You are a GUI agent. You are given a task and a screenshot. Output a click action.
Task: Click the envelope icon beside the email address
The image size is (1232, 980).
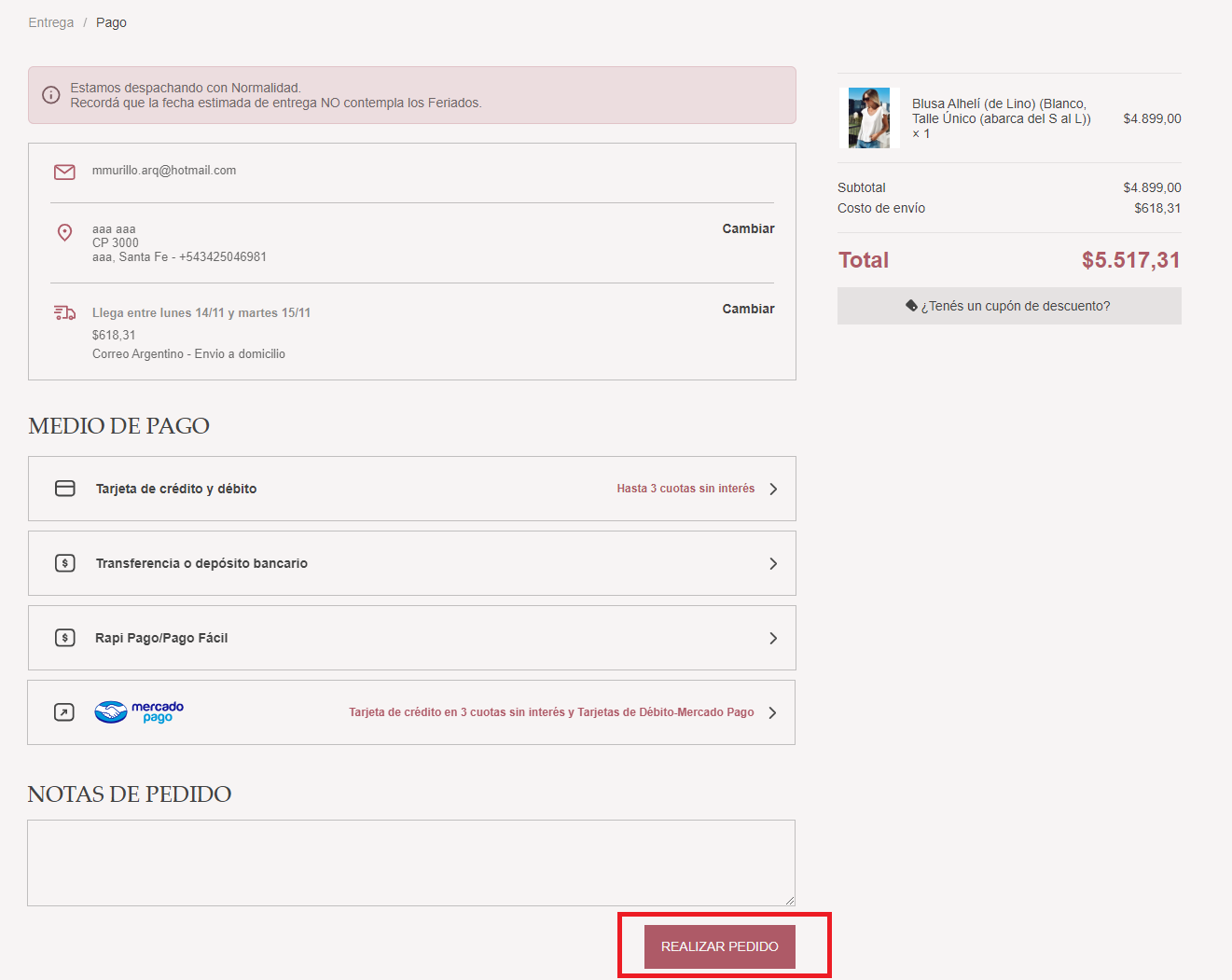click(64, 173)
